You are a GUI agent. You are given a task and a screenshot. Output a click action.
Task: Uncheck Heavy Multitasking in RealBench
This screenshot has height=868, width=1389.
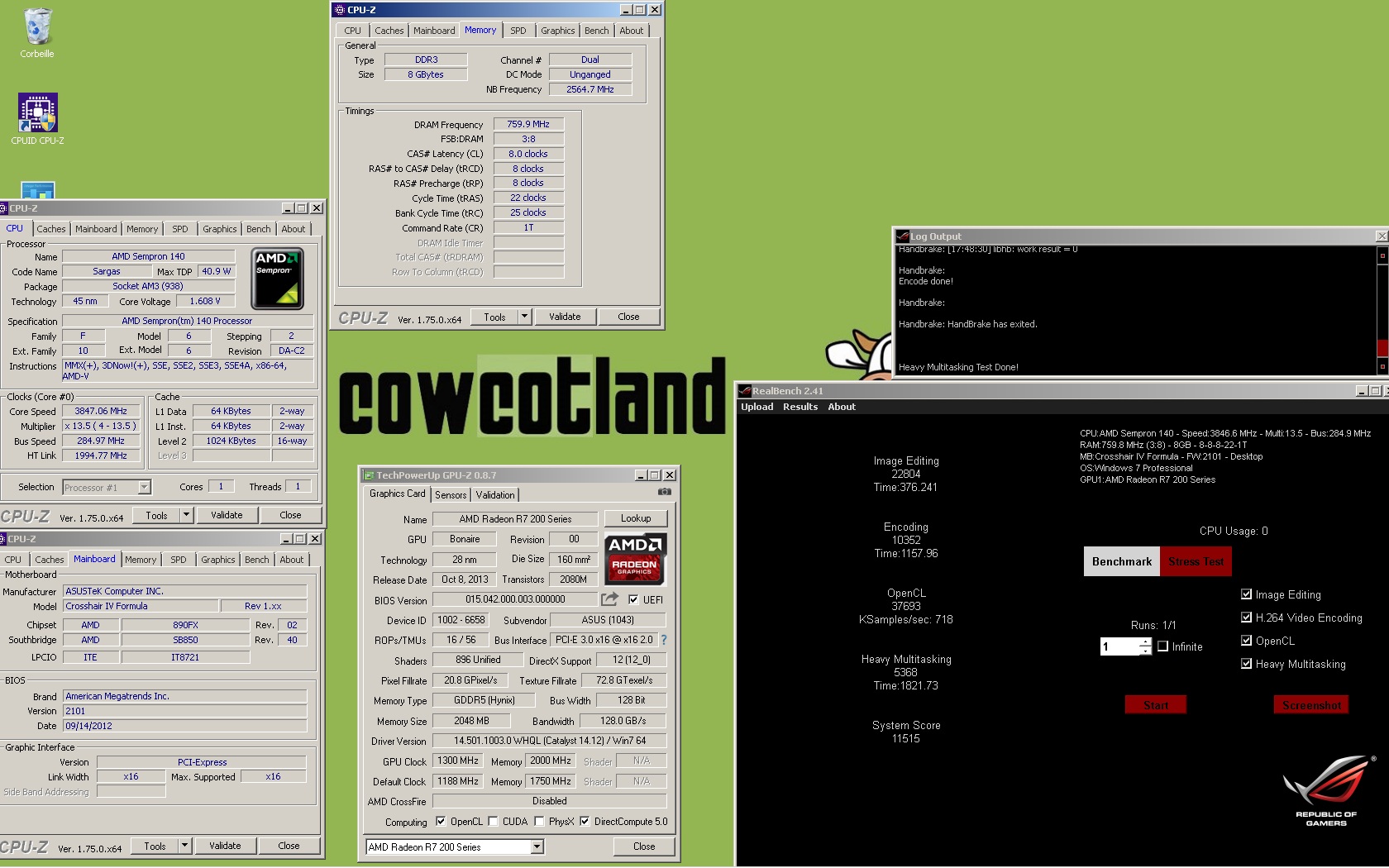tap(1247, 663)
